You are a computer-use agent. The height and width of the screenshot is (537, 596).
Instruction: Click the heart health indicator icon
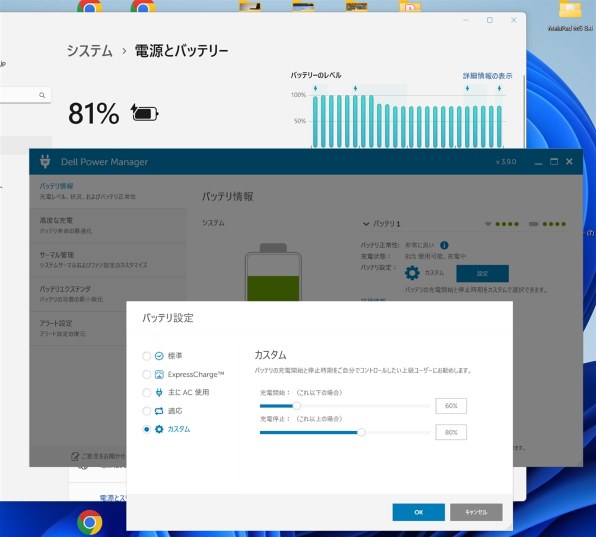[488, 224]
